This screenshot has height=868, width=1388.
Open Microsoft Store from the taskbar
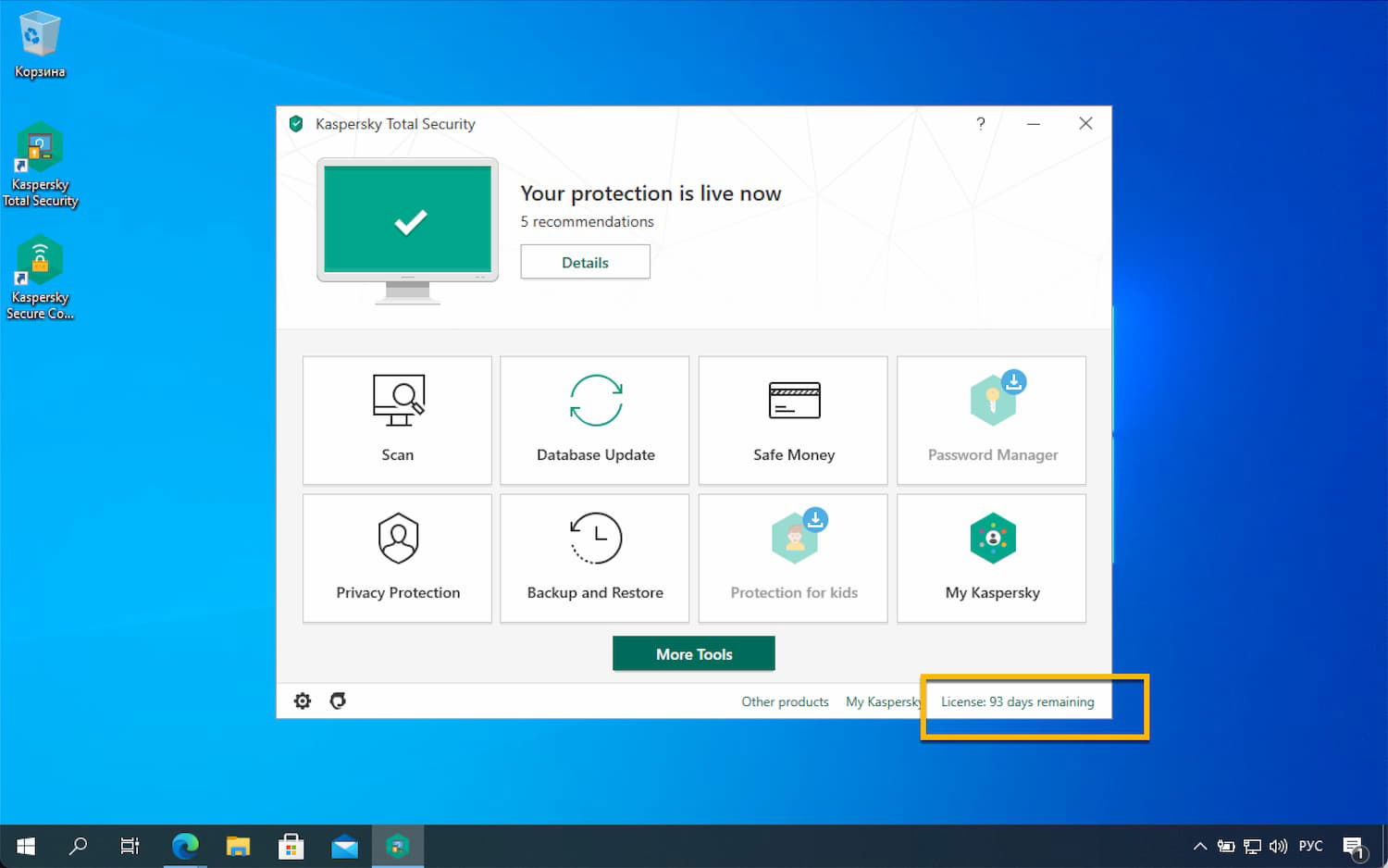pos(291,846)
